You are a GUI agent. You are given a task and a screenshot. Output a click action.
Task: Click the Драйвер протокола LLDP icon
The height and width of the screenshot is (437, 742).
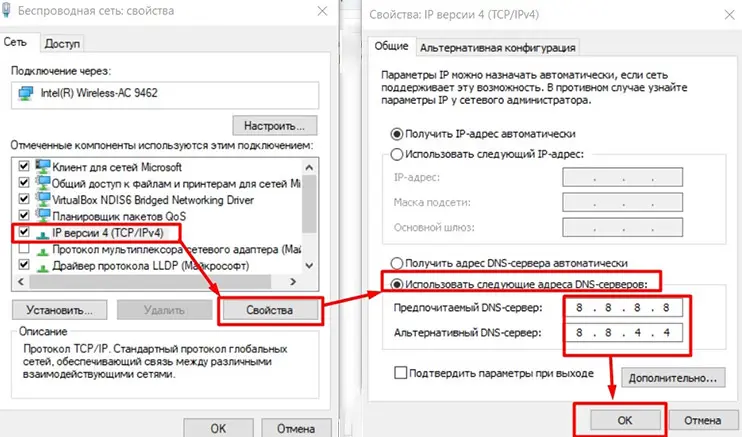click(x=43, y=267)
